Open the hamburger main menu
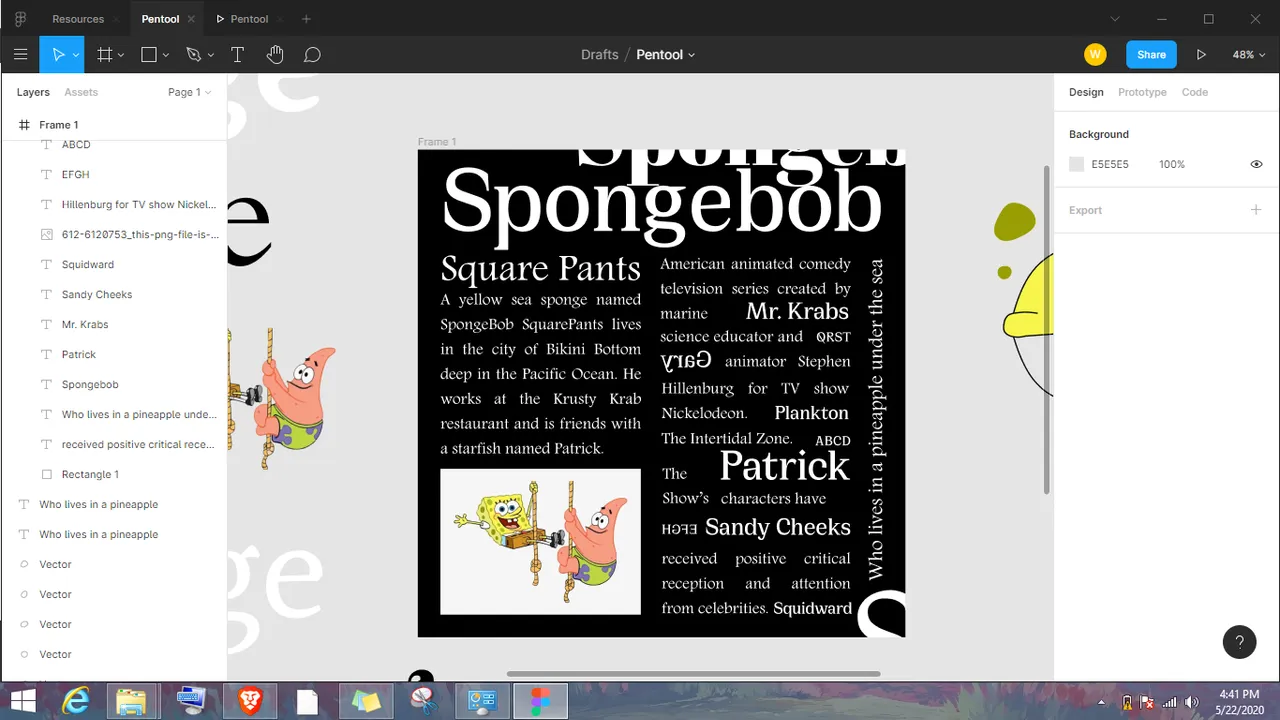 (20, 55)
